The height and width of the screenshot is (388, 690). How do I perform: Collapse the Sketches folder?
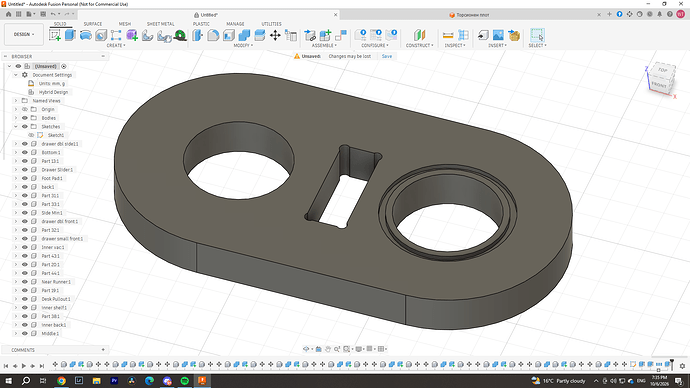16,126
